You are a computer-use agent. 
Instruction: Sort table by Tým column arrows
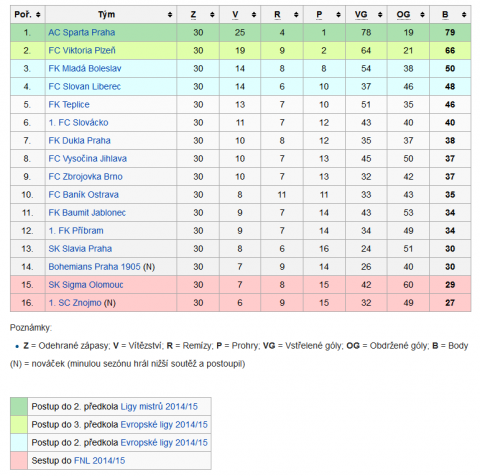click(x=170, y=15)
